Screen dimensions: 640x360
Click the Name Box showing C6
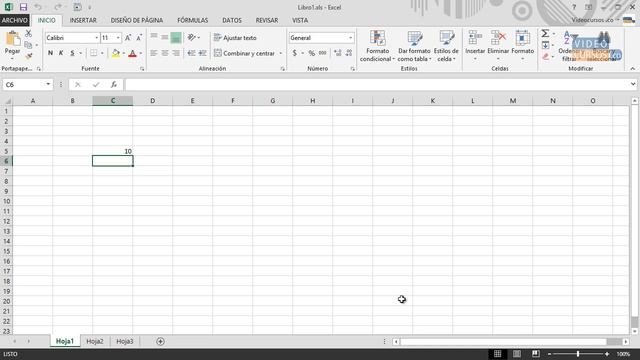click(24, 84)
